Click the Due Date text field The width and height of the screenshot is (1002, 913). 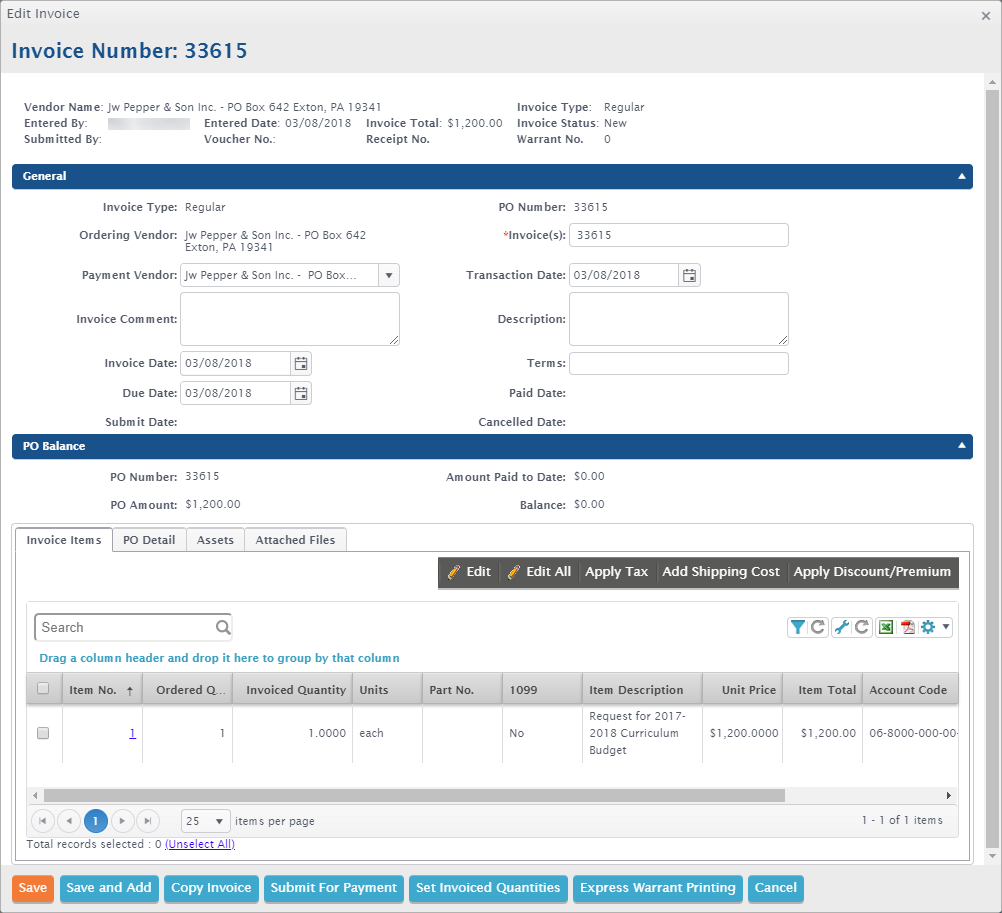[x=235, y=394]
